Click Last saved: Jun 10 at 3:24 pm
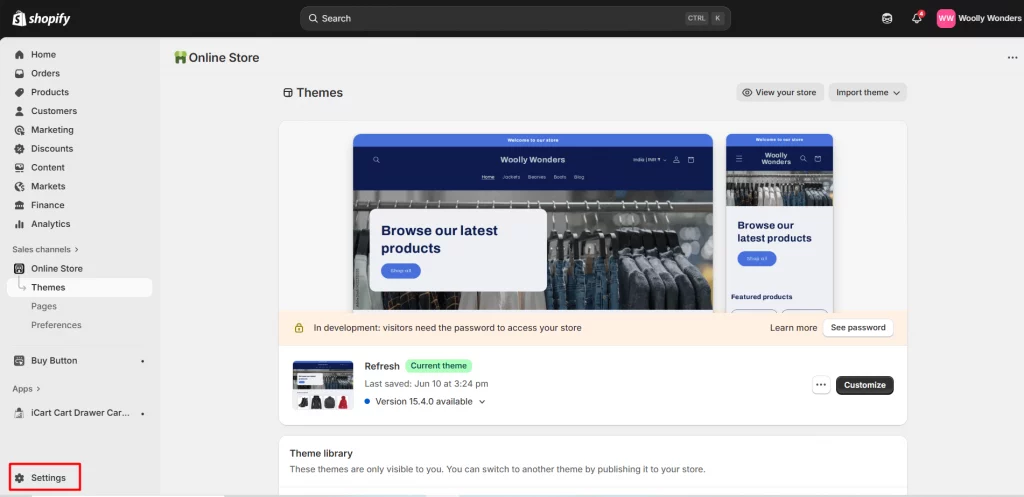Viewport: 1024px width, 497px height. (426, 384)
